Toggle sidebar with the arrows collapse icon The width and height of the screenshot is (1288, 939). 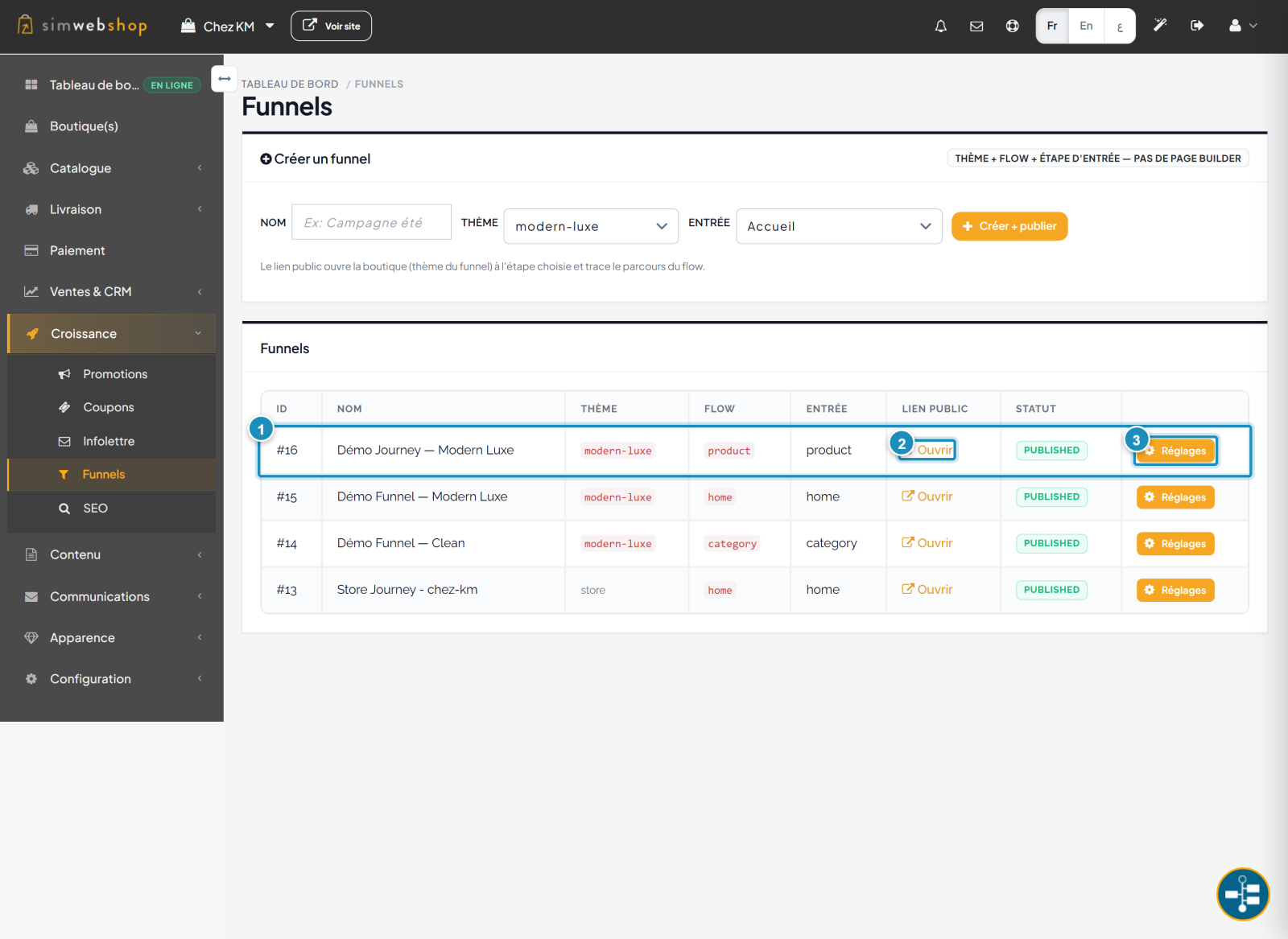point(225,79)
